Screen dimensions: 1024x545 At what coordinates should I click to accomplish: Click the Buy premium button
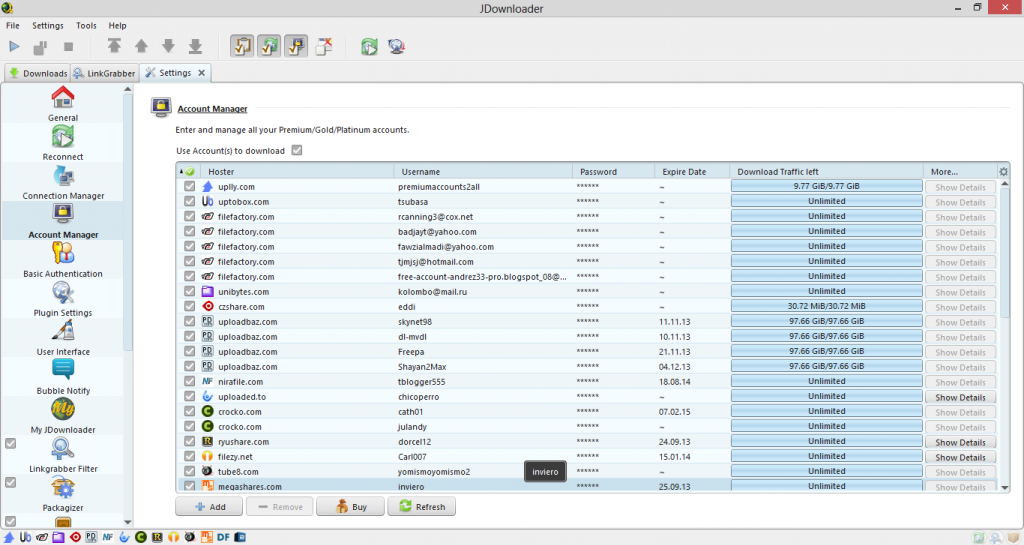(351, 506)
